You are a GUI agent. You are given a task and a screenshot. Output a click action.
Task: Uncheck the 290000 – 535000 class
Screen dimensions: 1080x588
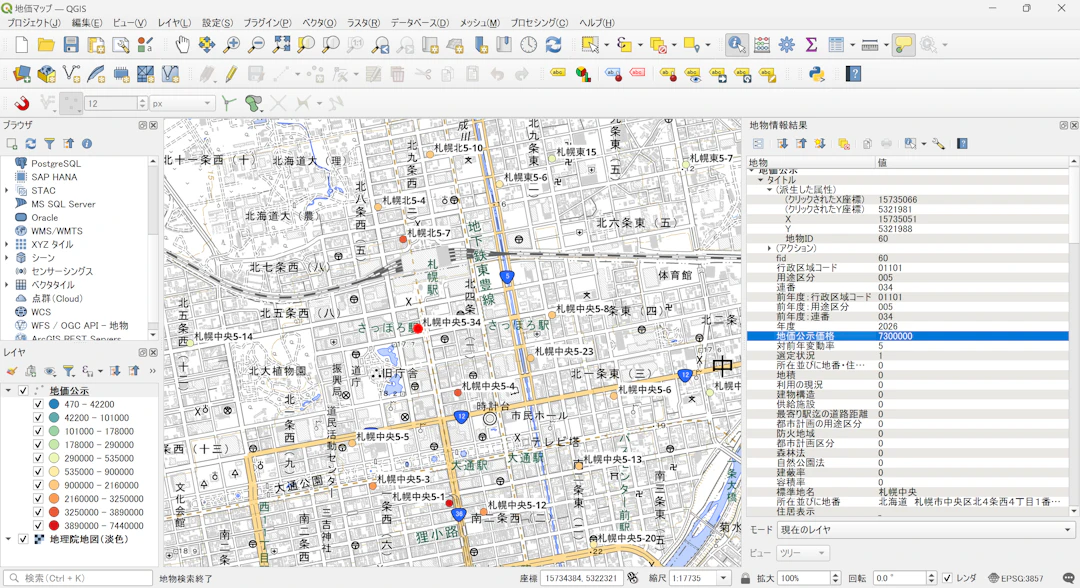tap(38, 458)
